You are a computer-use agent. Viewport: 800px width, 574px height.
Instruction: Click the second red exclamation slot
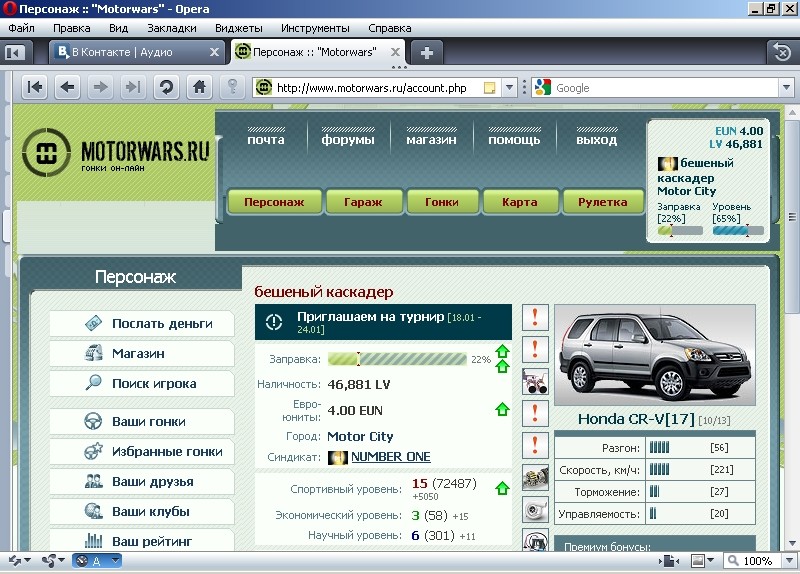[x=535, y=350]
